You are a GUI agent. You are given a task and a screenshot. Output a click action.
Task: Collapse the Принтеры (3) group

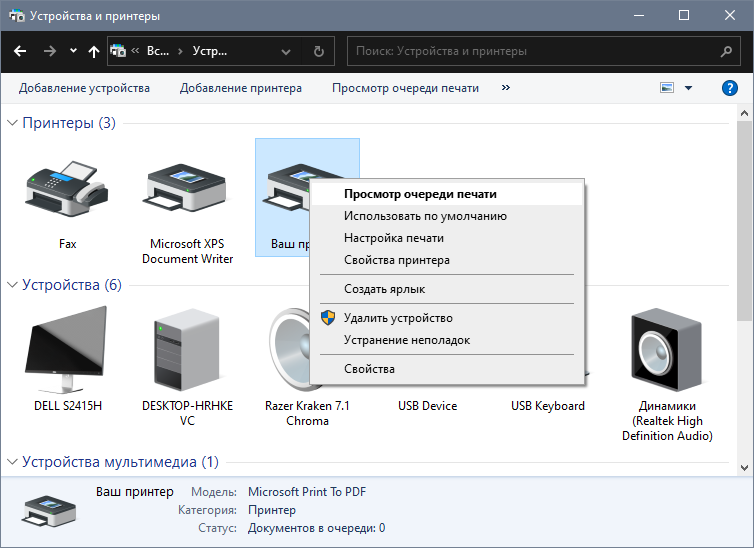point(13,123)
